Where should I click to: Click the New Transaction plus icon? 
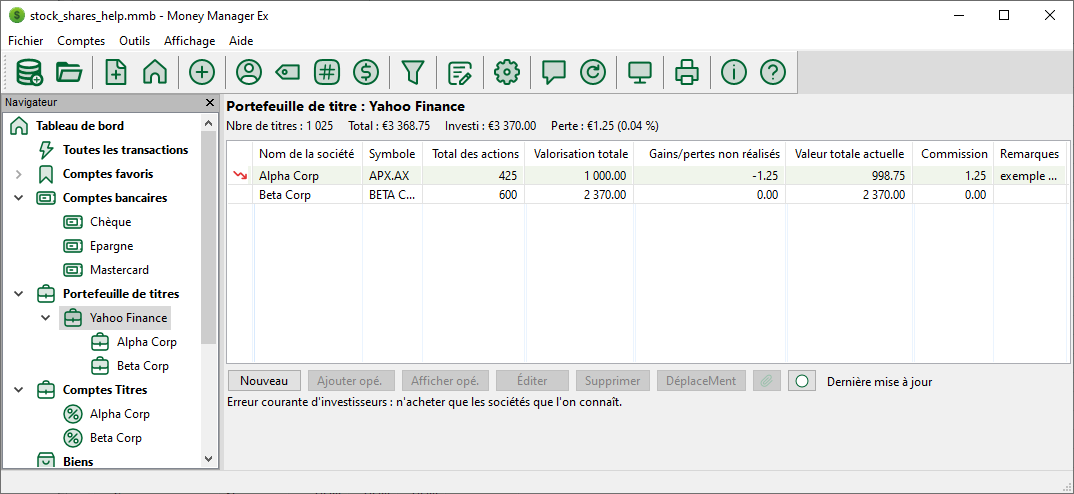201,72
